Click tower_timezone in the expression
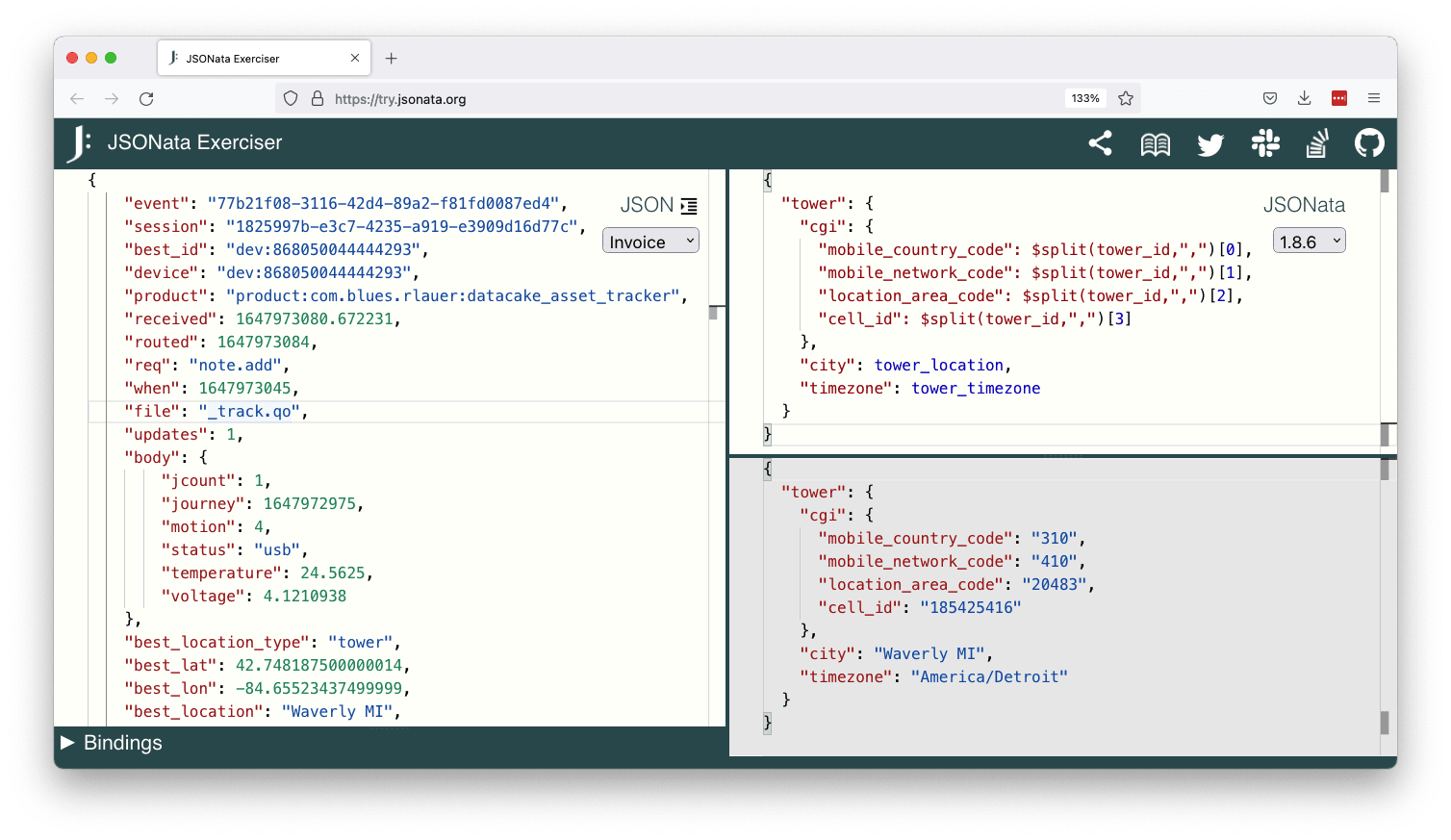The height and width of the screenshot is (840, 1451). coord(976,389)
